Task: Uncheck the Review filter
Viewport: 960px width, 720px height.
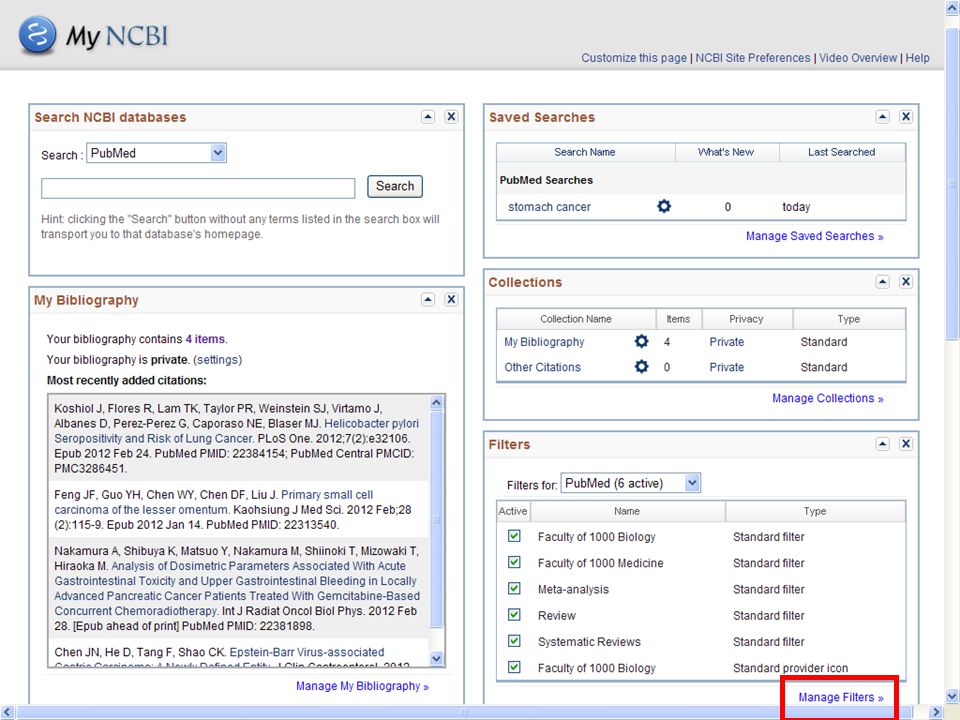Action: pos(514,615)
